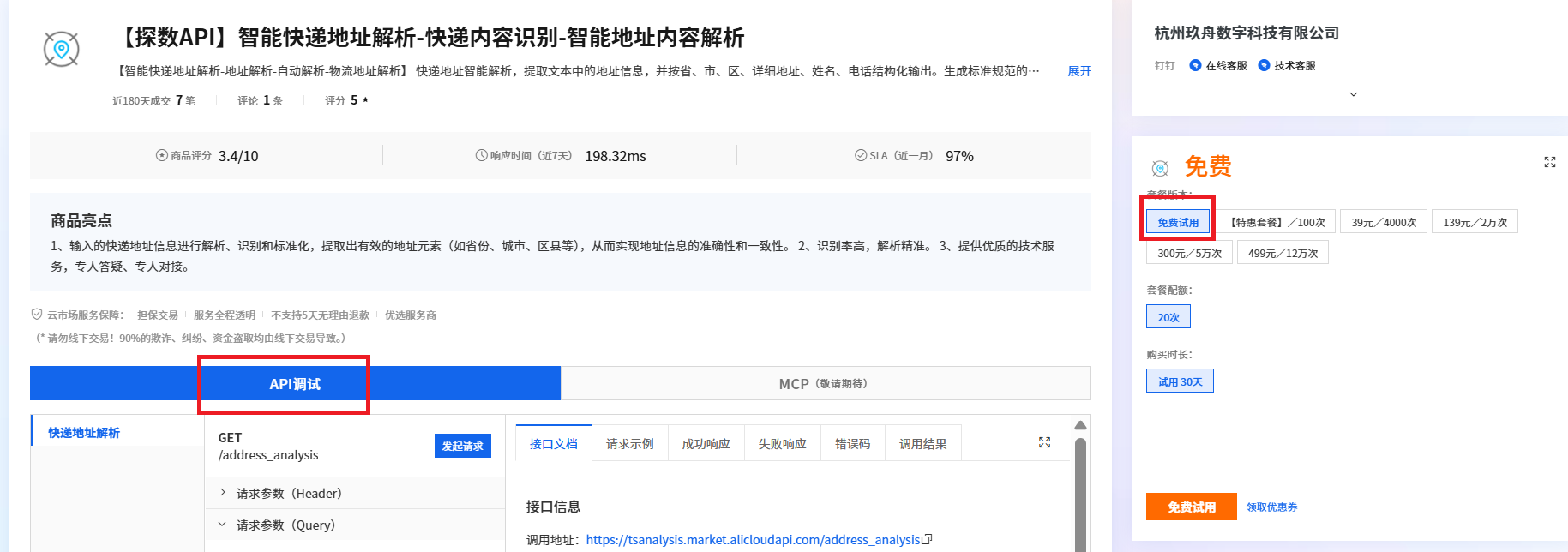Click the 服务全程透明 label
1568x552 pixels.
[x=225, y=315]
